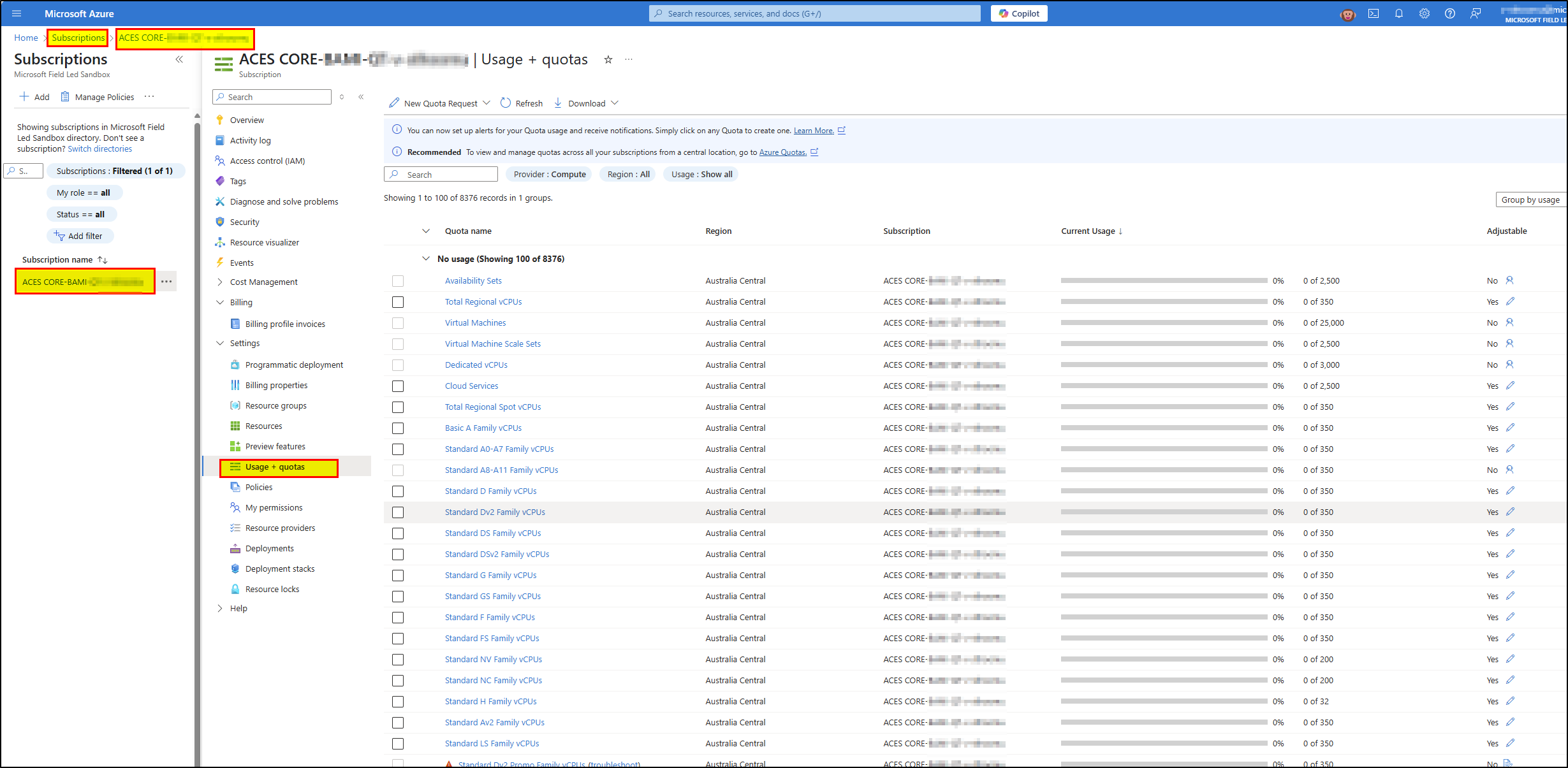
Task: Click the support request icon for Availability Sets
Action: (x=1509, y=280)
